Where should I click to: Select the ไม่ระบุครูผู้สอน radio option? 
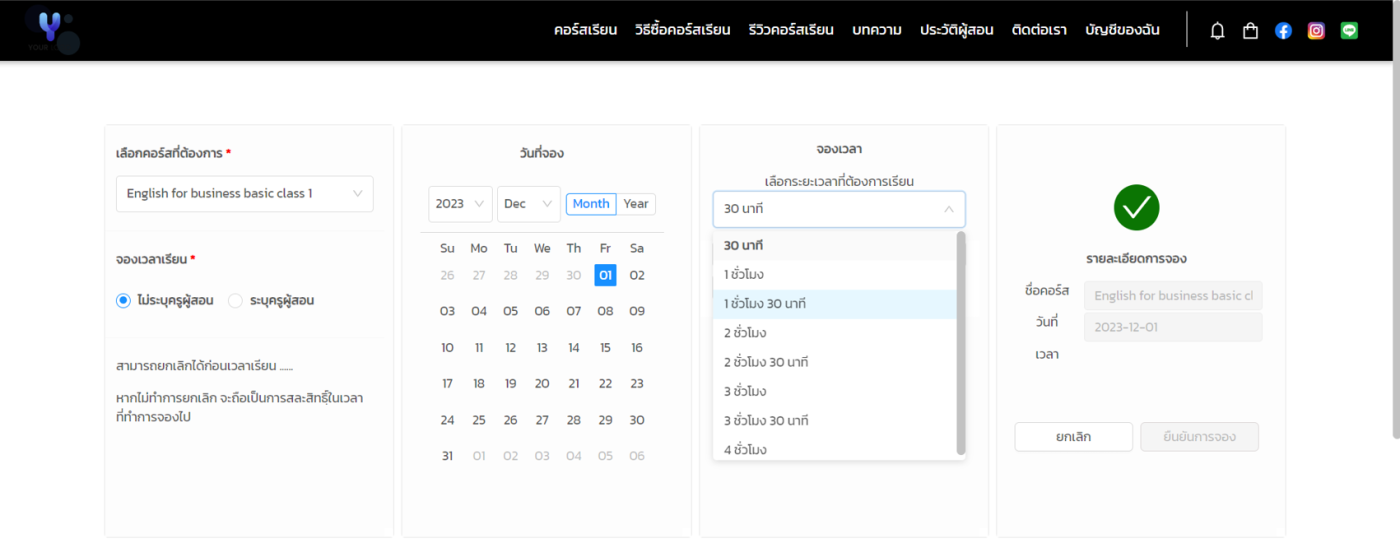[124, 300]
